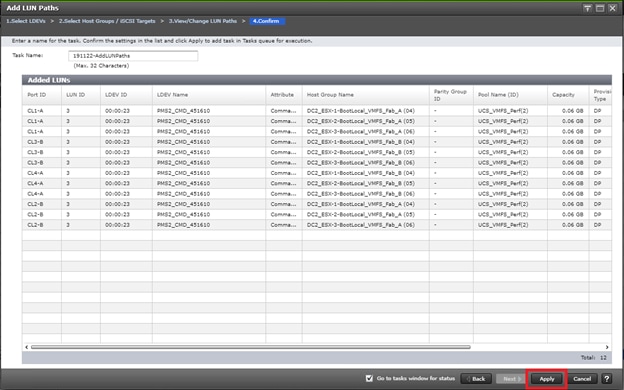The height and width of the screenshot is (390, 624).
Task: Select row DC2_ESX-2-BootLocal_VMFS_Fab_B (05) on CL3-B
Action: 317,152
